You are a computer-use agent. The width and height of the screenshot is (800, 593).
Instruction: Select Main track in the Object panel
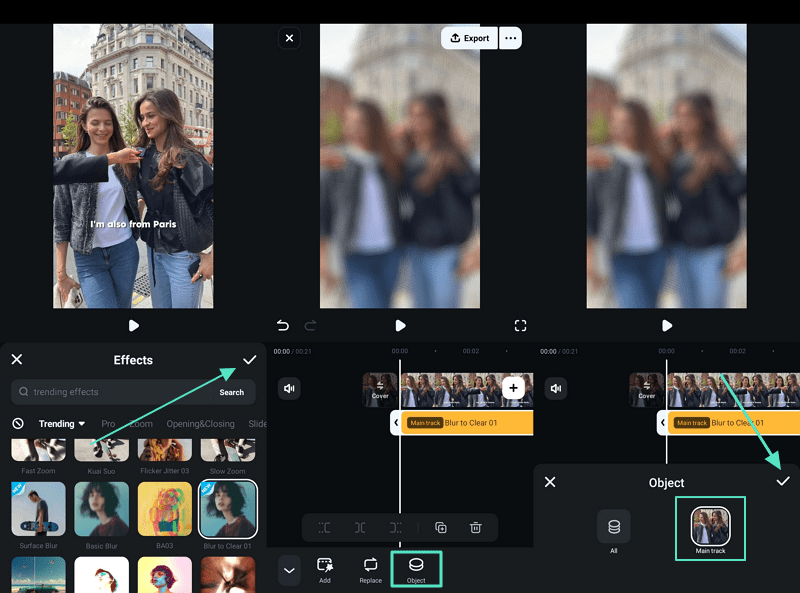(710, 527)
